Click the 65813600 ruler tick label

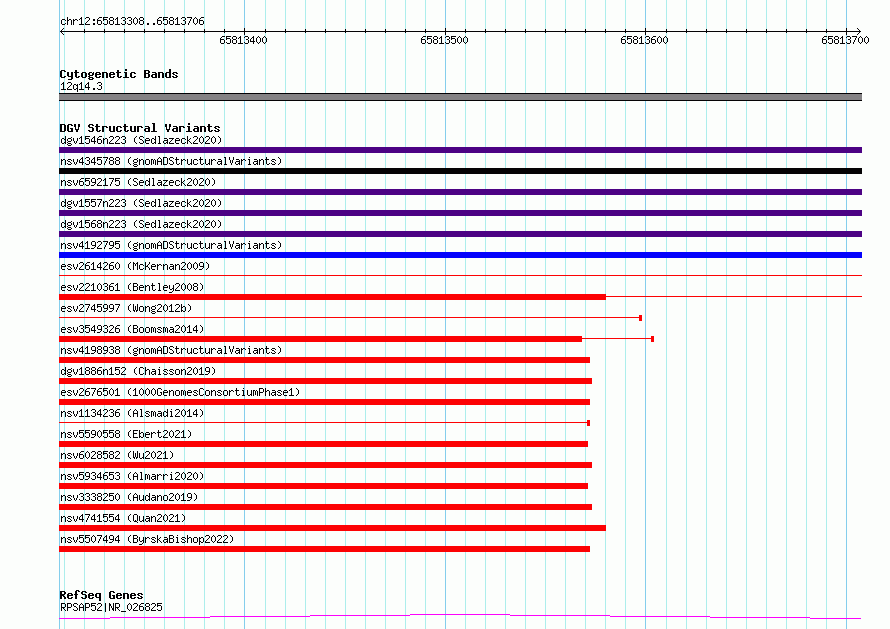tap(644, 40)
